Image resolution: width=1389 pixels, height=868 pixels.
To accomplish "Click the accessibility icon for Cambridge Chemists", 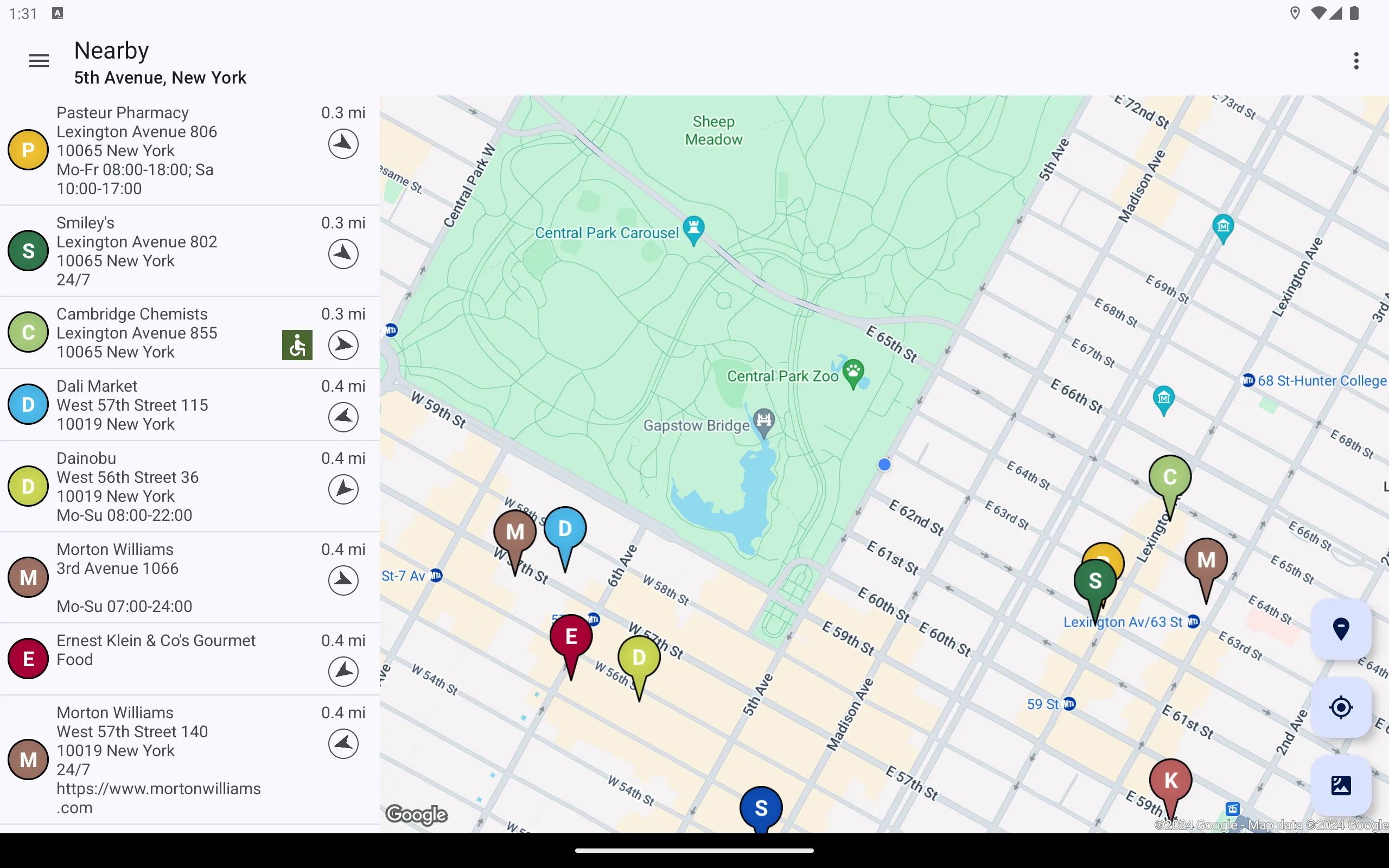I will point(297,344).
